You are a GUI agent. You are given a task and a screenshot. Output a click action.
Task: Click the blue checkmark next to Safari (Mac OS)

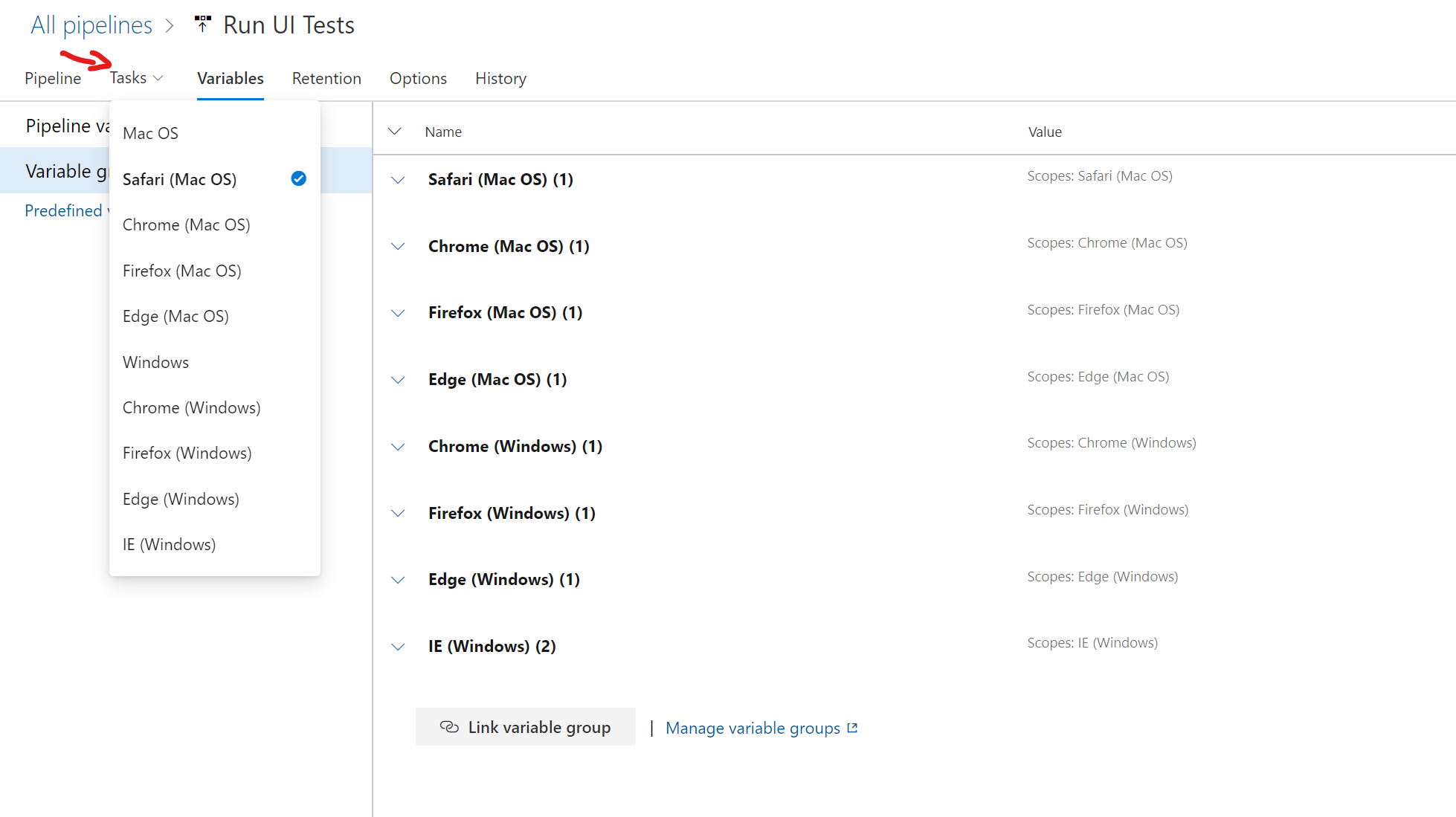298,178
